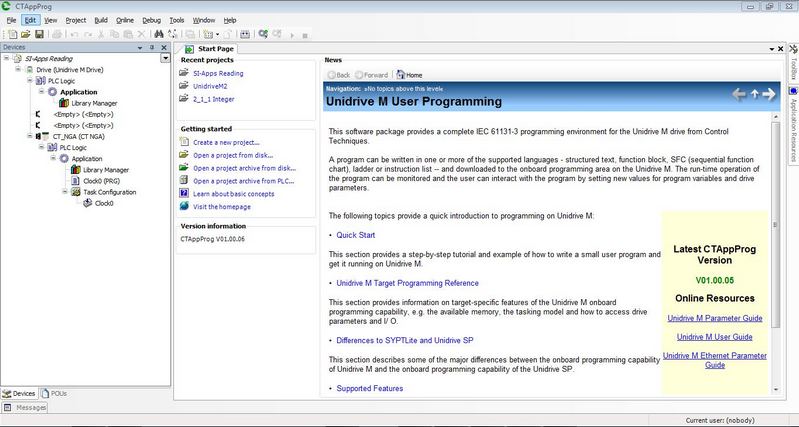Click the right navigation arrow in header

tap(769, 94)
